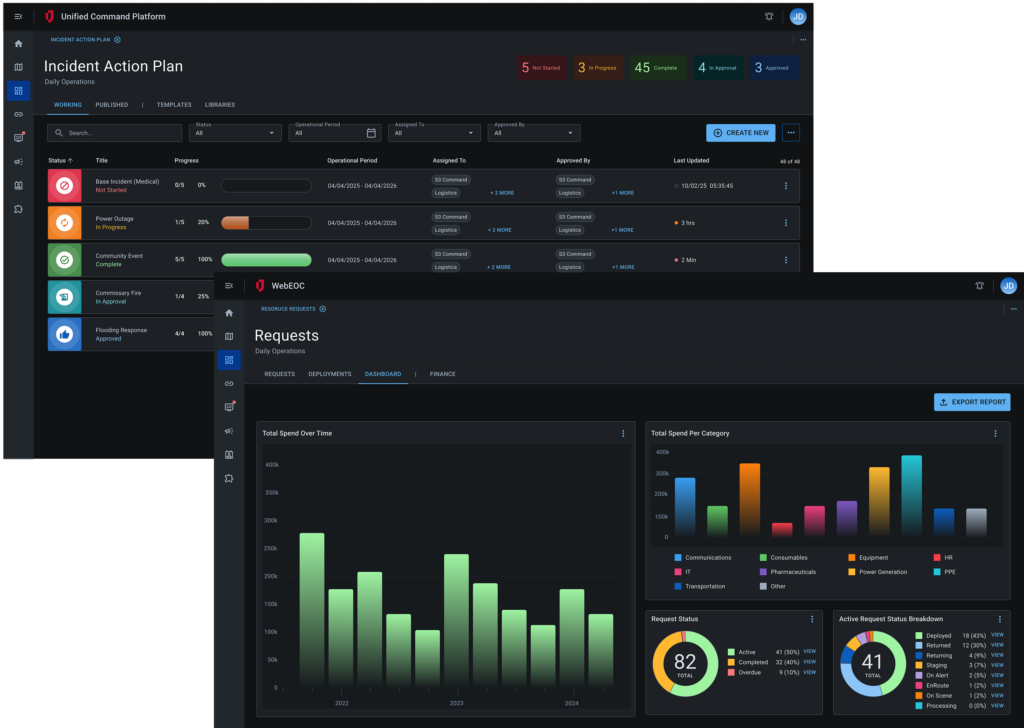
Task: Click the In Progress status icon for Power Outage
Action: tap(65, 223)
